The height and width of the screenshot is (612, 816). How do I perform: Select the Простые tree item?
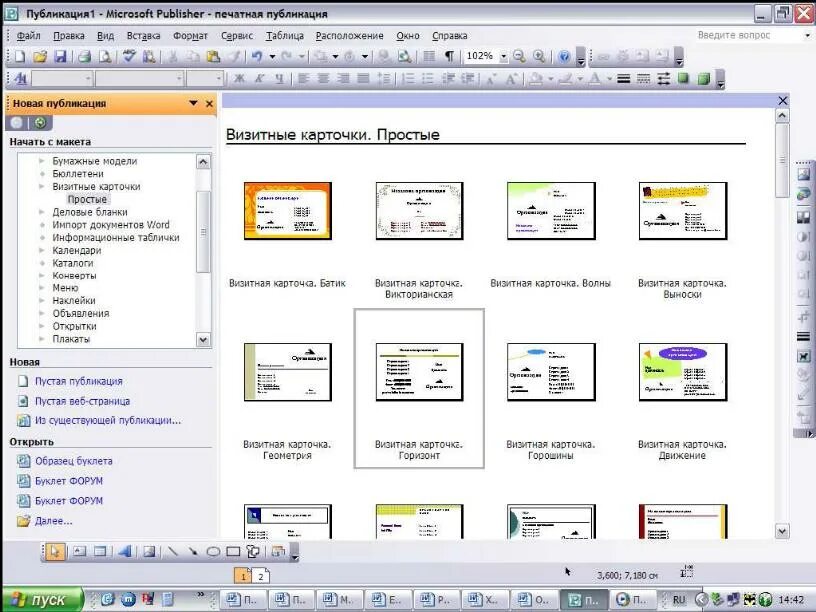point(87,199)
